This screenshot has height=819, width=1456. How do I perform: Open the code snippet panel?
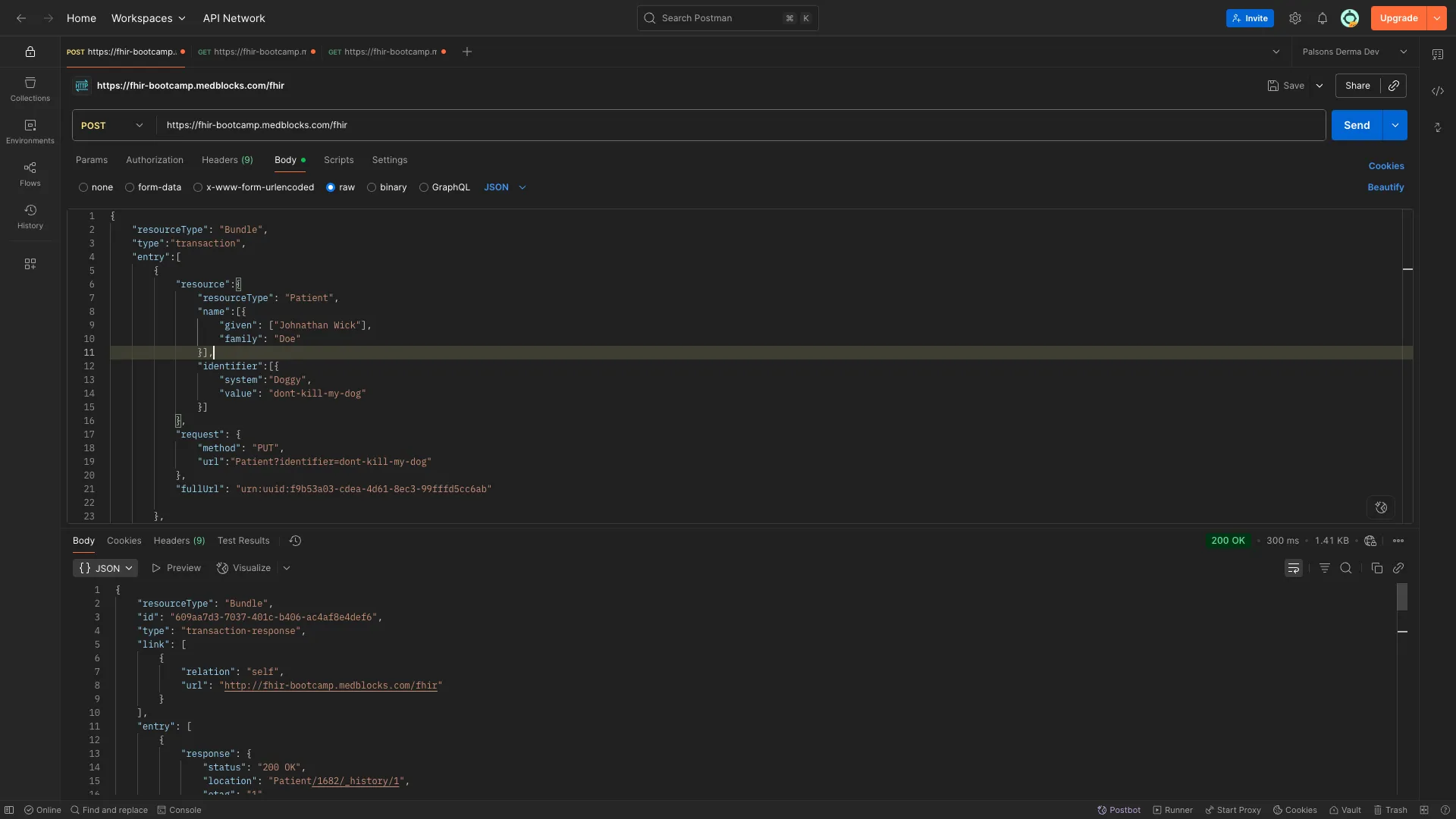[x=1438, y=91]
